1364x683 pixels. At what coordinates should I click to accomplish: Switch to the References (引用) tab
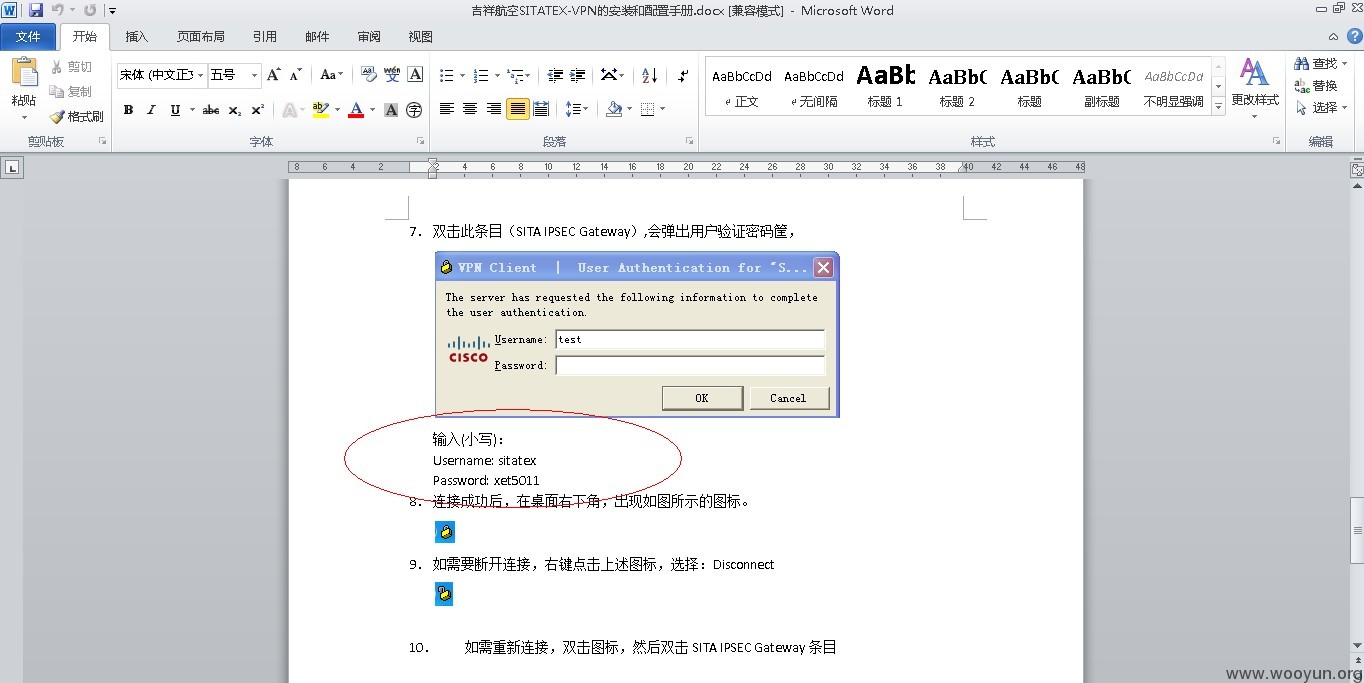(x=265, y=36)
